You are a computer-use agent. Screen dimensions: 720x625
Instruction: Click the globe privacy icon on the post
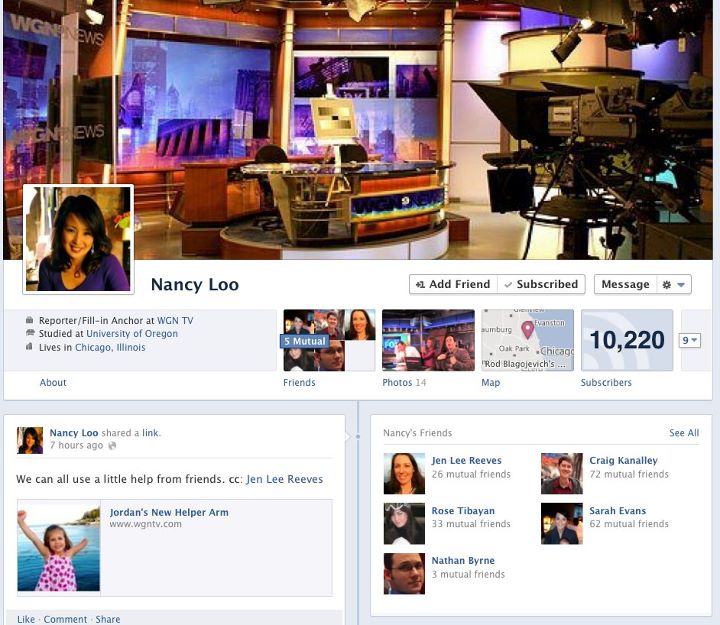(x=111, y=446)
